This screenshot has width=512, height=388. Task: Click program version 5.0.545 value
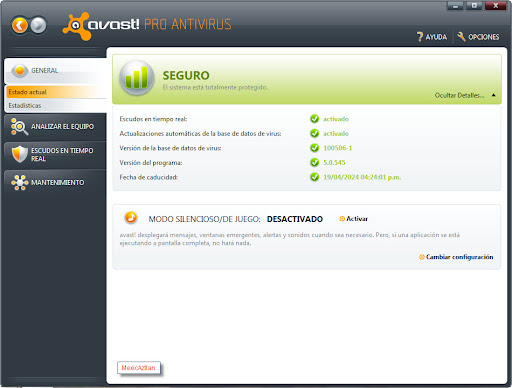[334, 163]
